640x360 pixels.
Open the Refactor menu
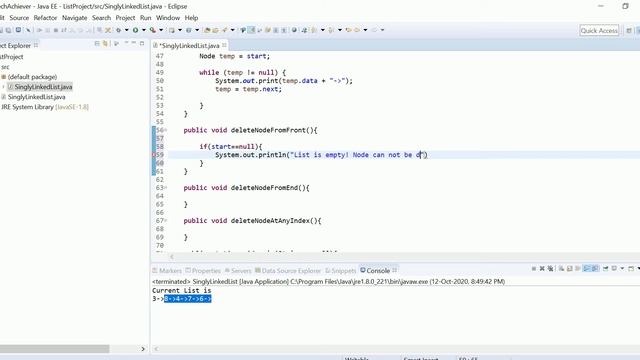45,18
